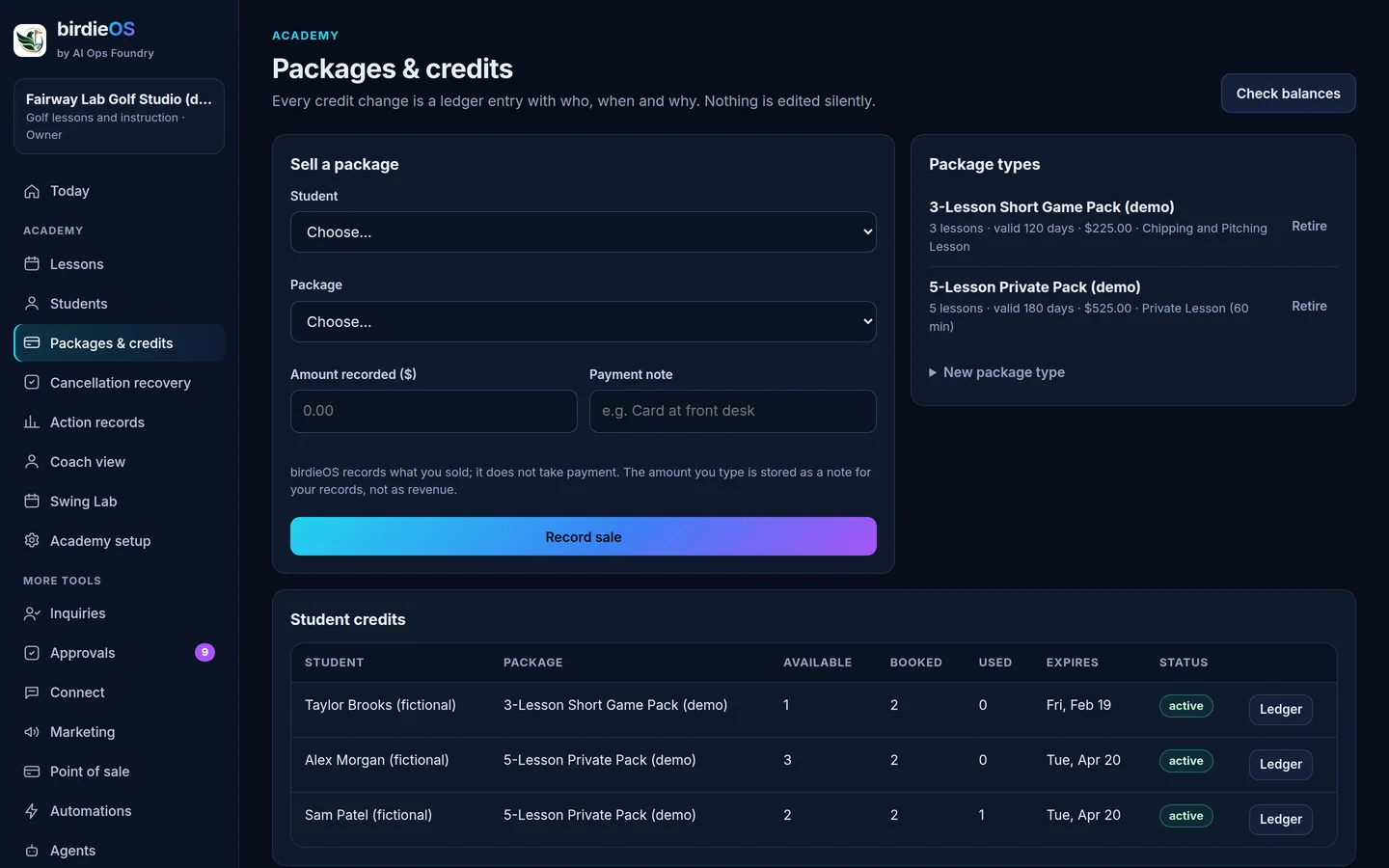1389x868 pixels.
Task: Open Swing Lab
Action: 119,502
